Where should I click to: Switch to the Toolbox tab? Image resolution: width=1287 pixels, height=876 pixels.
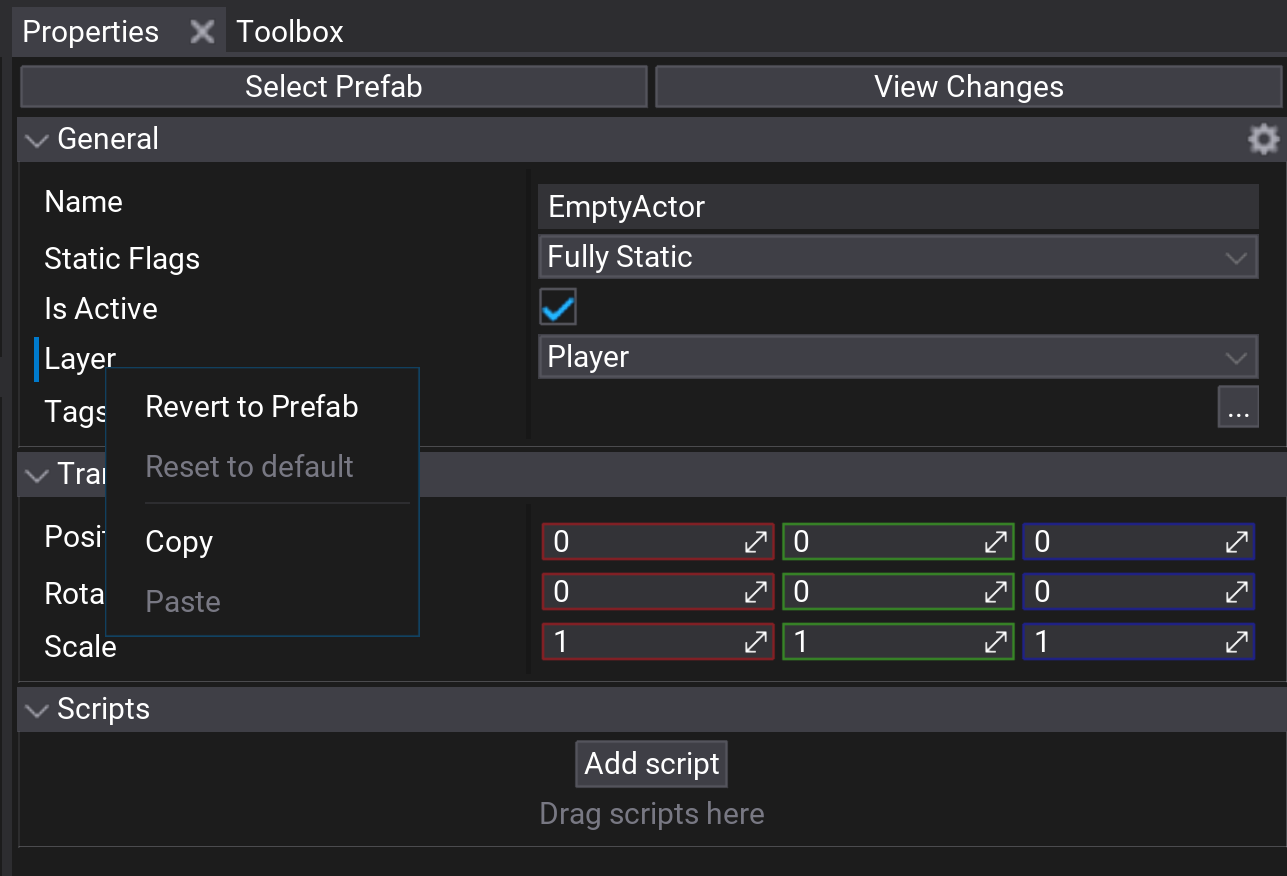click(288, 31)
